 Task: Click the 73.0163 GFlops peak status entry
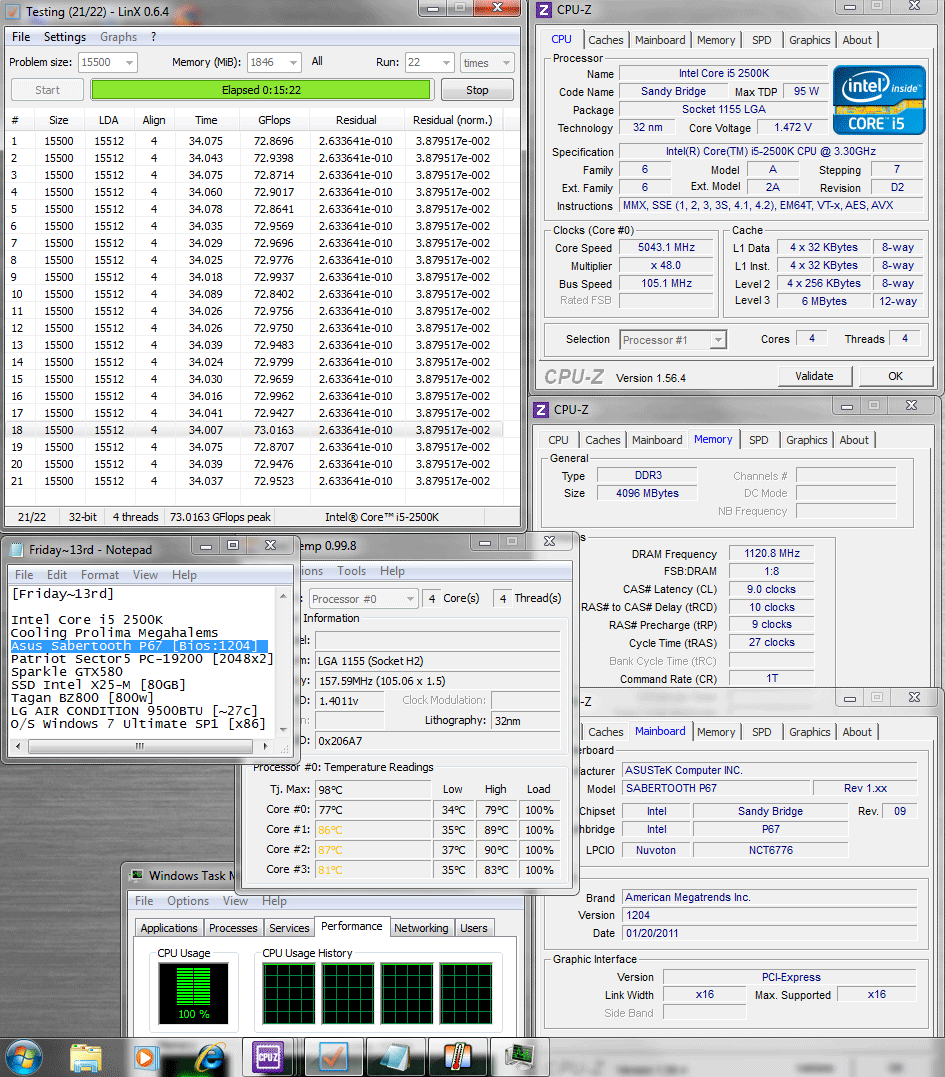pyautogui.click(x=220, y=517)
